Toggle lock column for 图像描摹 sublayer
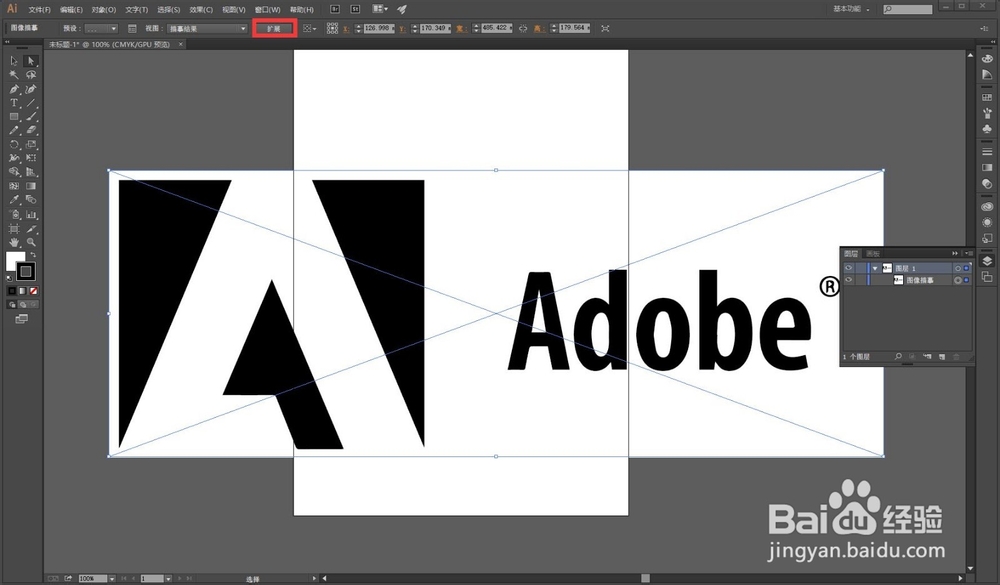Viewport: 1000px width, 585px height. [x=860, y=280]
